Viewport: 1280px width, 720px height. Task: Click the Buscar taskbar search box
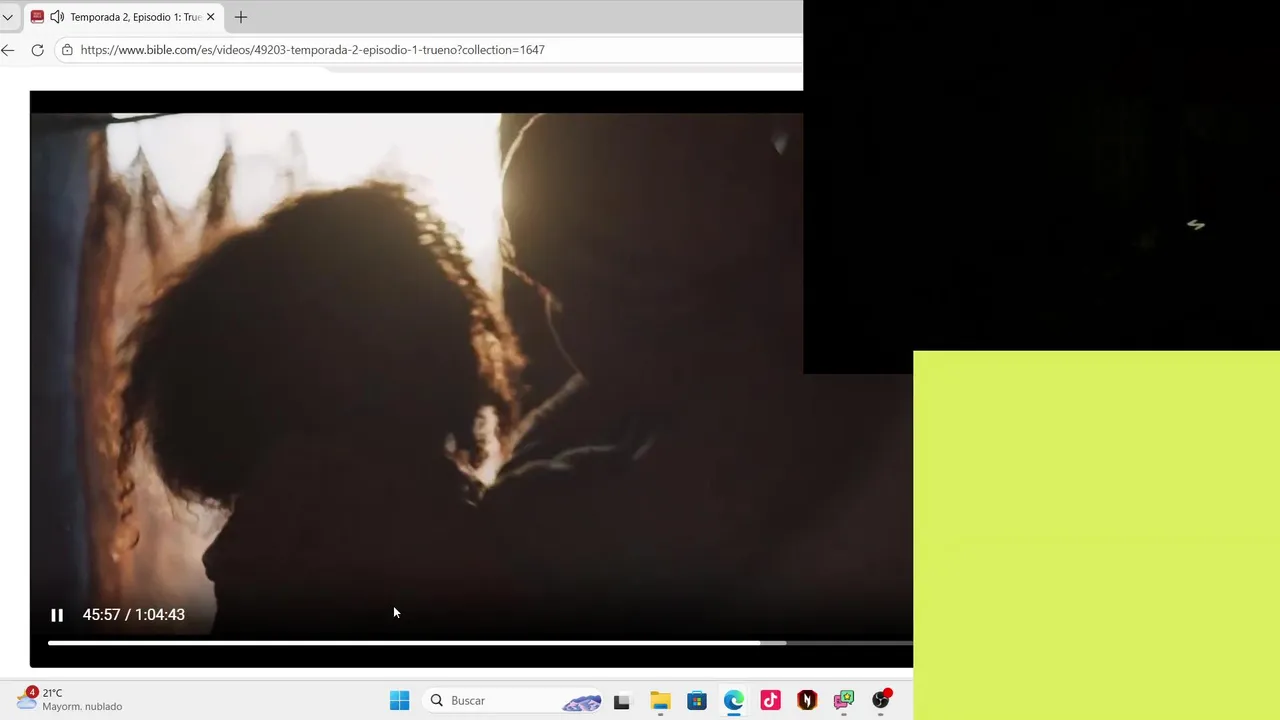515,700
